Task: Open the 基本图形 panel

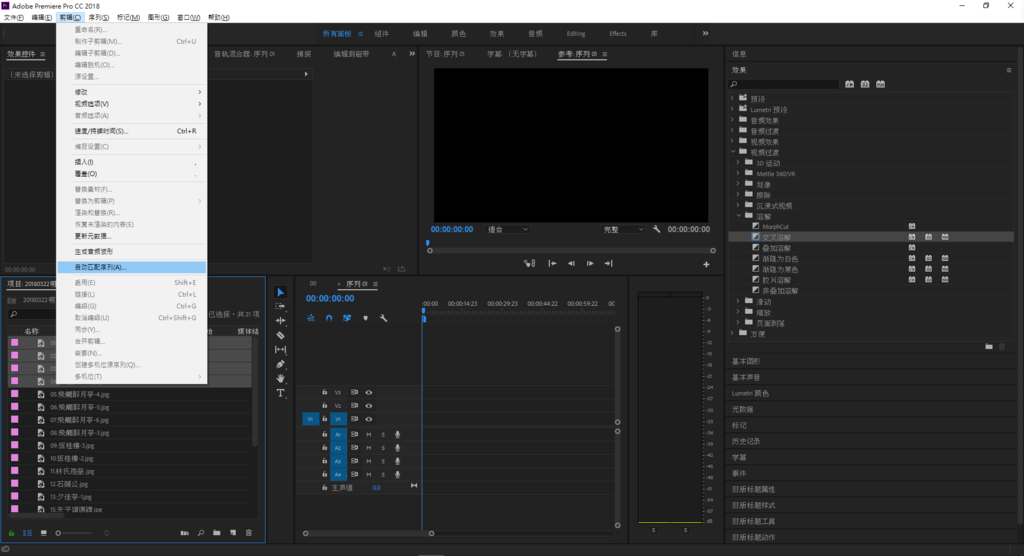Action: [x=745, y=361]
